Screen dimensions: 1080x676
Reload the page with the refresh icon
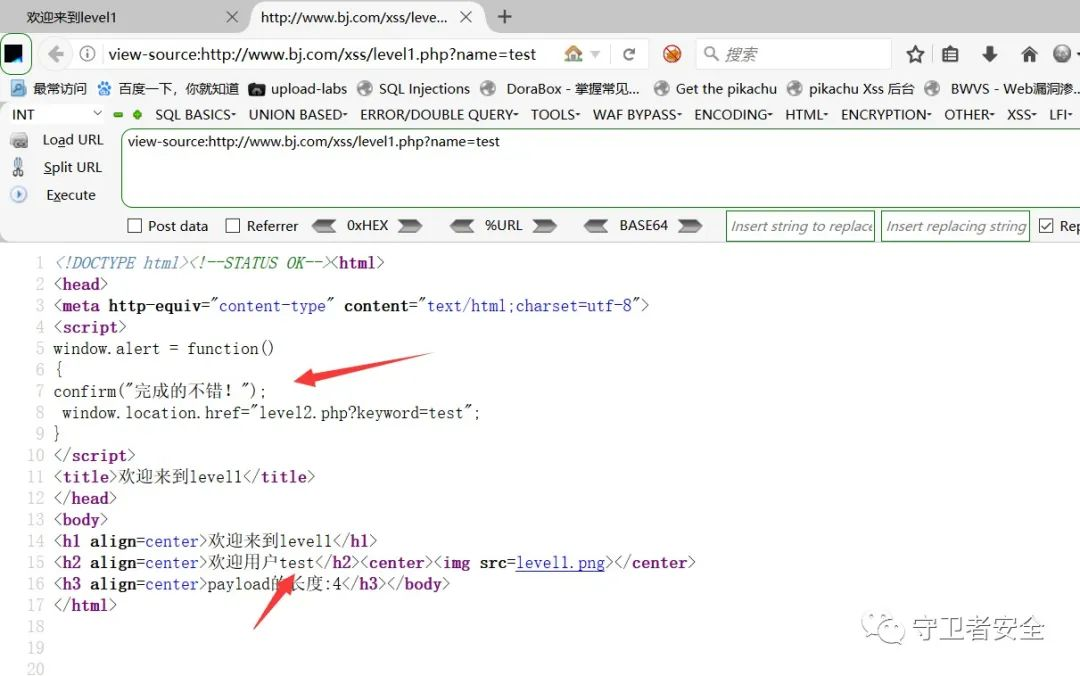click(x=629, y=54)
